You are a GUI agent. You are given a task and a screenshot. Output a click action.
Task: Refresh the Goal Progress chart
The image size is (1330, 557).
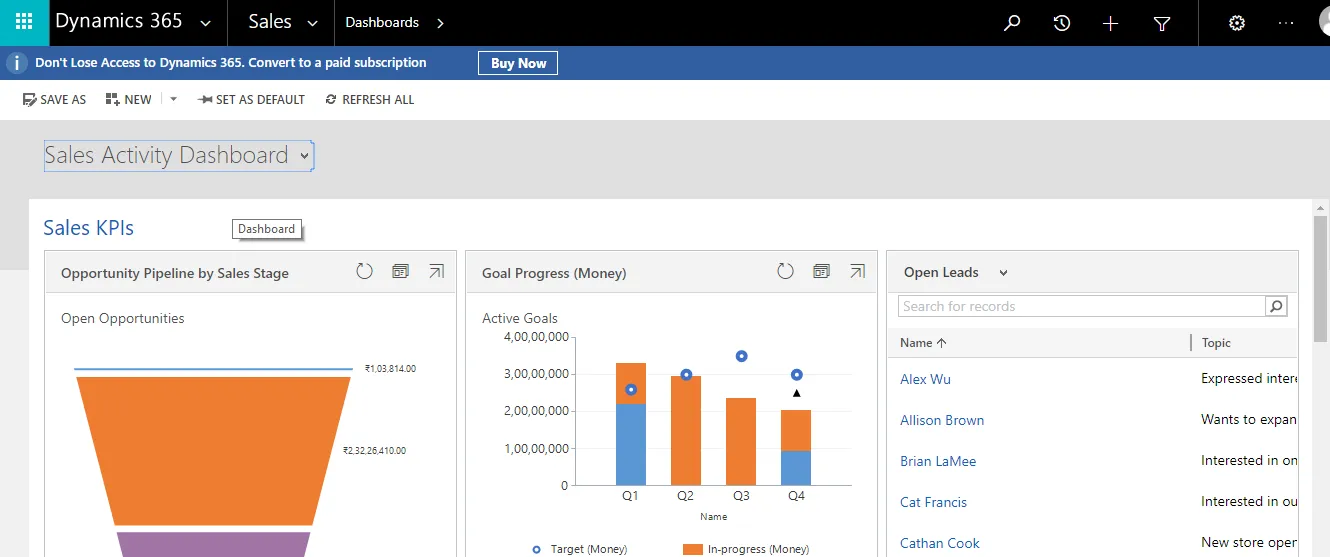[x=786, y=271]
